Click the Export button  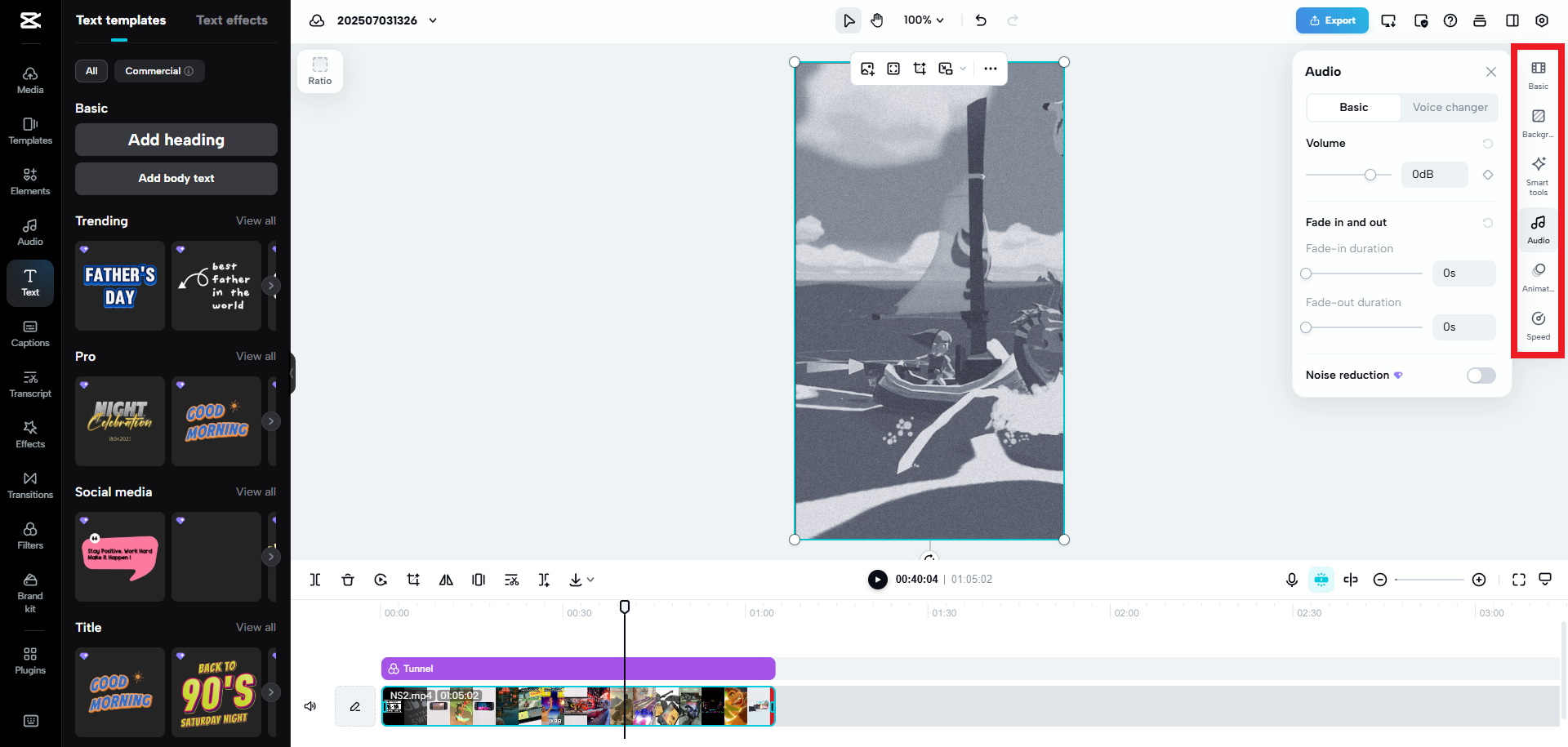click(1332, 20)
